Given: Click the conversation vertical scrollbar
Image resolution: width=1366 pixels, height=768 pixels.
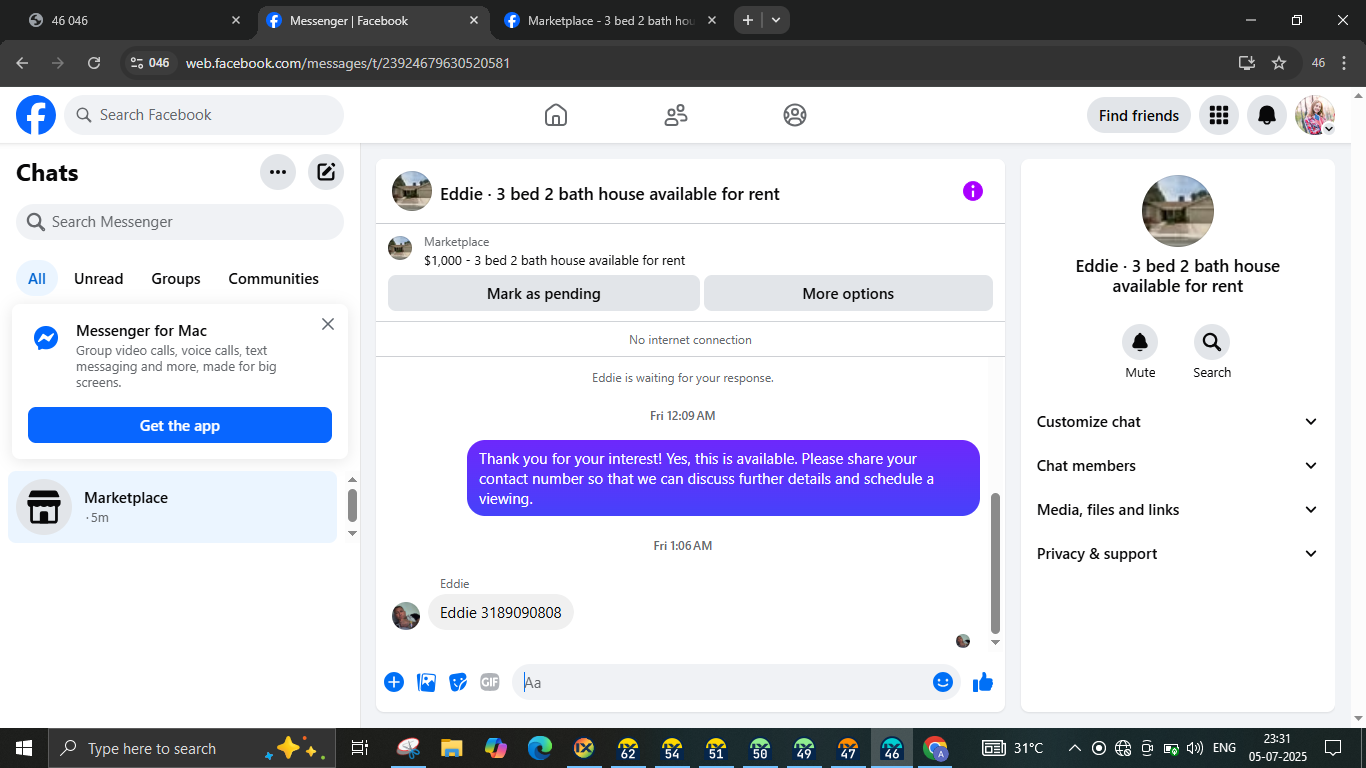Looking at the screenshot, I should [995, 562].
